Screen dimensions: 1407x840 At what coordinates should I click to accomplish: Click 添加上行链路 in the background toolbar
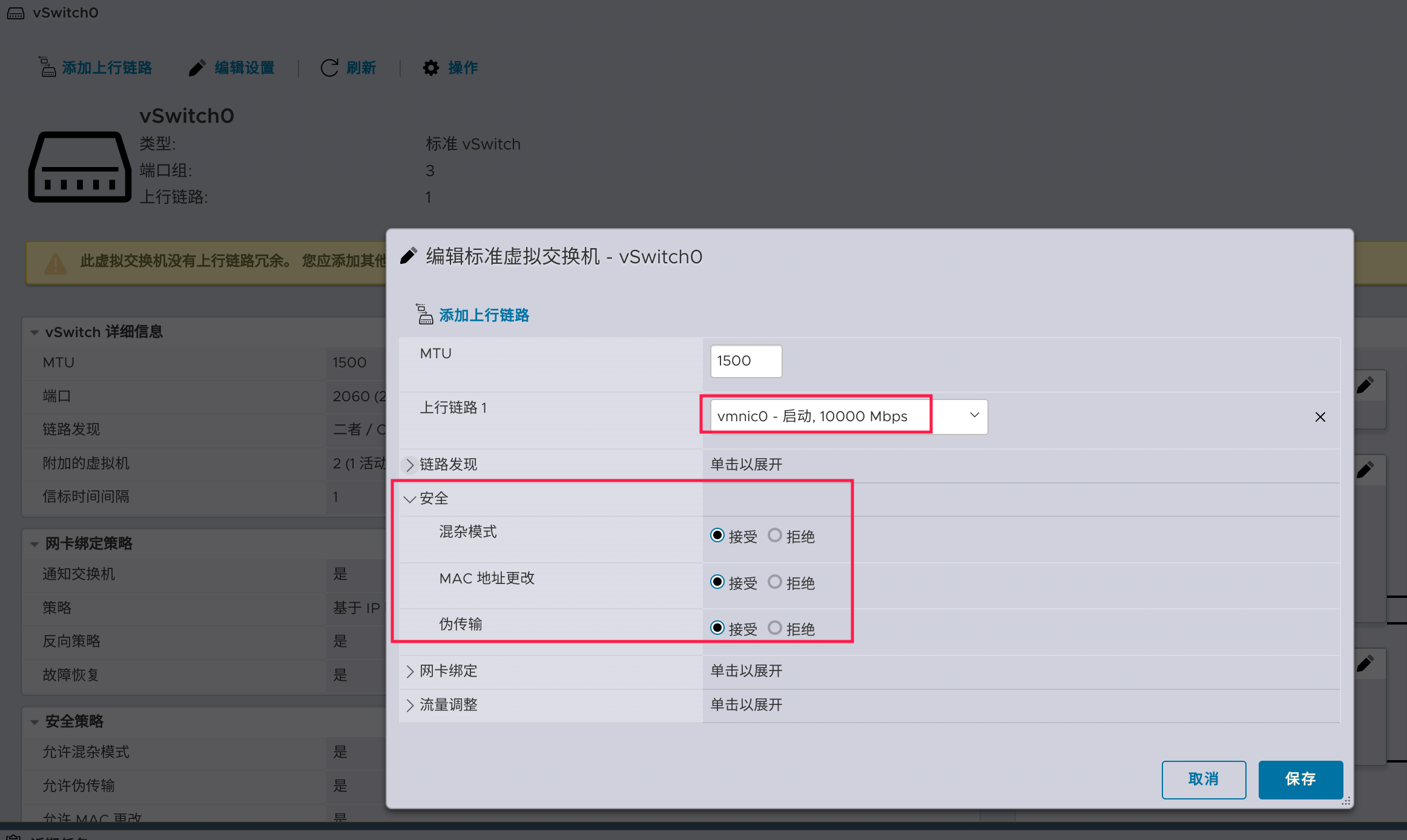tap(107, 68)
